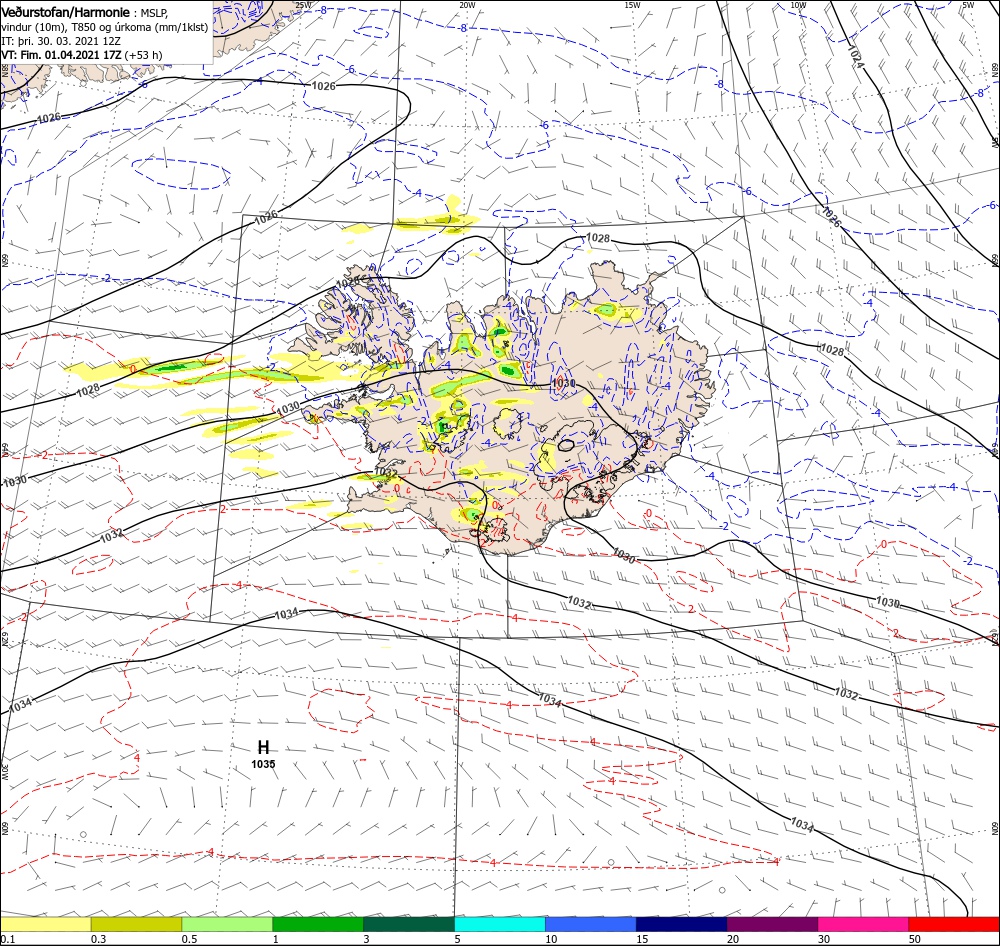The image size is (1000, 946).
Task: Click the purple 20–30 legend swatch
Action: 772,924
